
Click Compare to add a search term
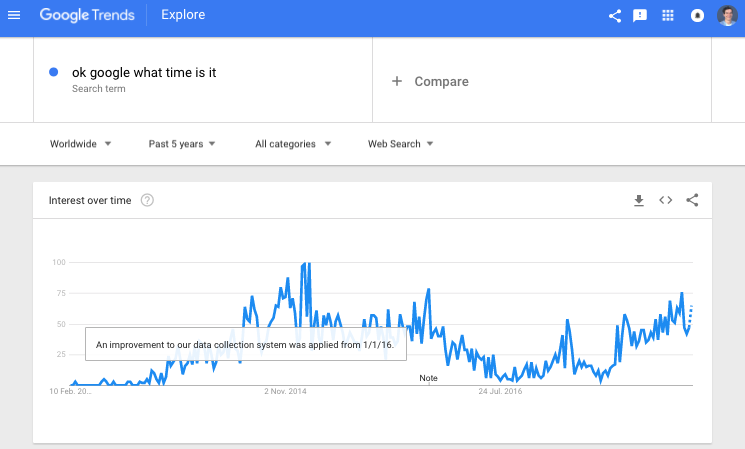(x=430, y=82)
